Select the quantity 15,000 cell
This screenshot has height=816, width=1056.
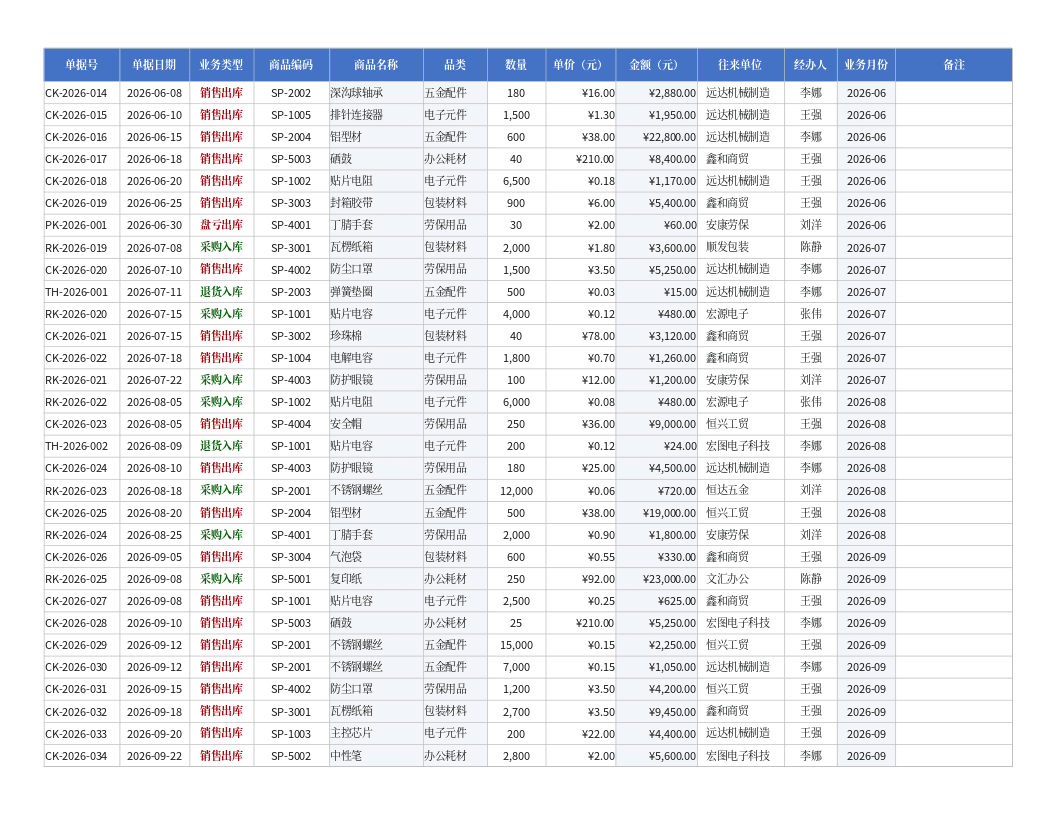517,645
